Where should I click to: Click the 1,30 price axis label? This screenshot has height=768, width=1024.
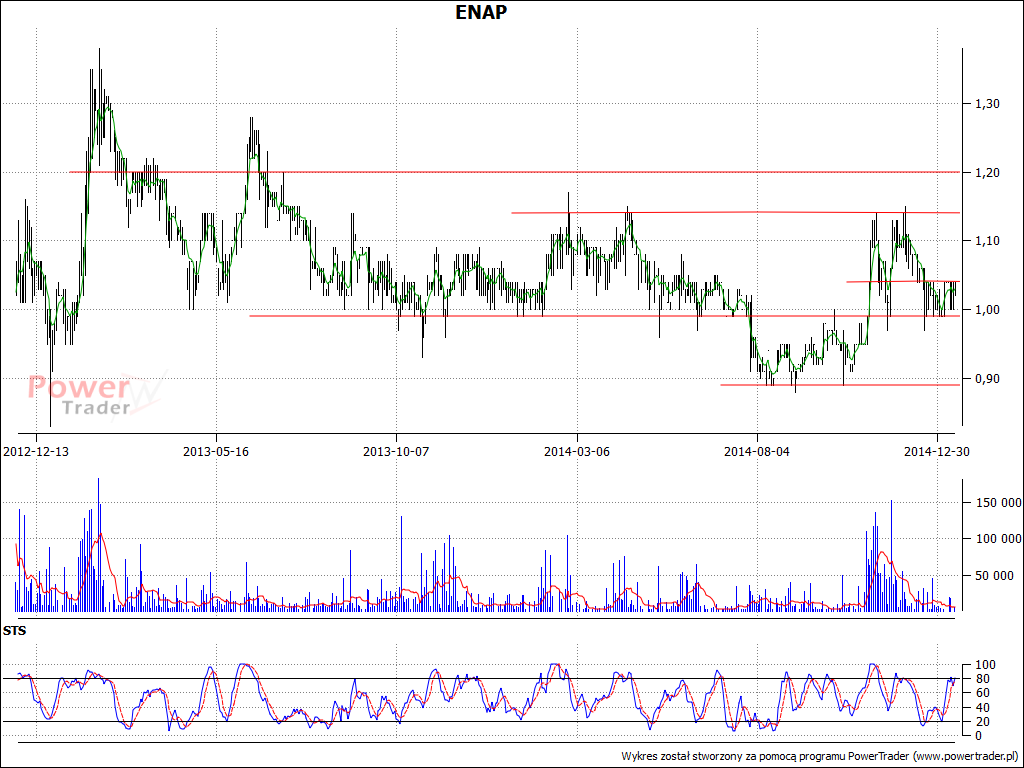(x=987, y=103)
